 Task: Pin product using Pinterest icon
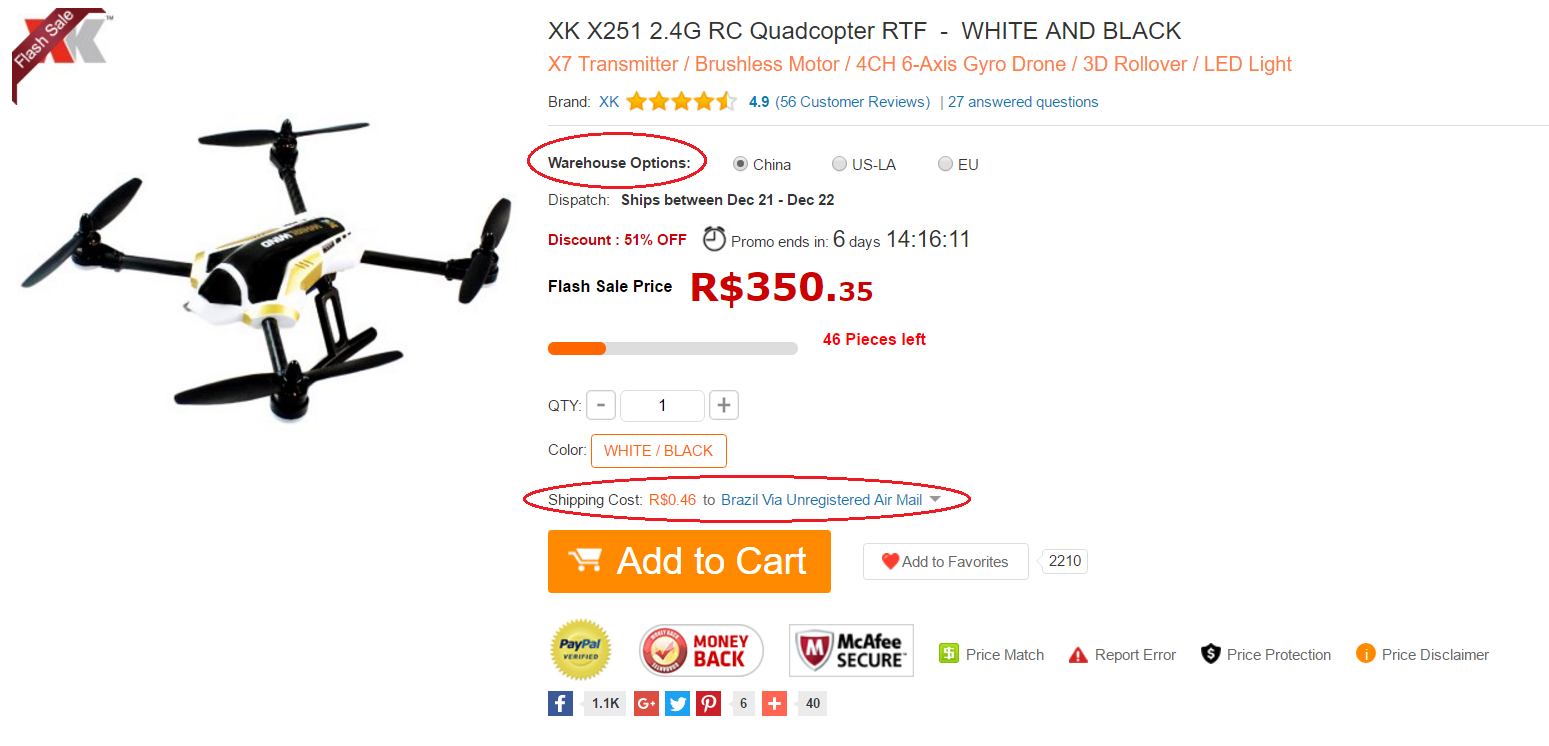click(x=709, y=703)
